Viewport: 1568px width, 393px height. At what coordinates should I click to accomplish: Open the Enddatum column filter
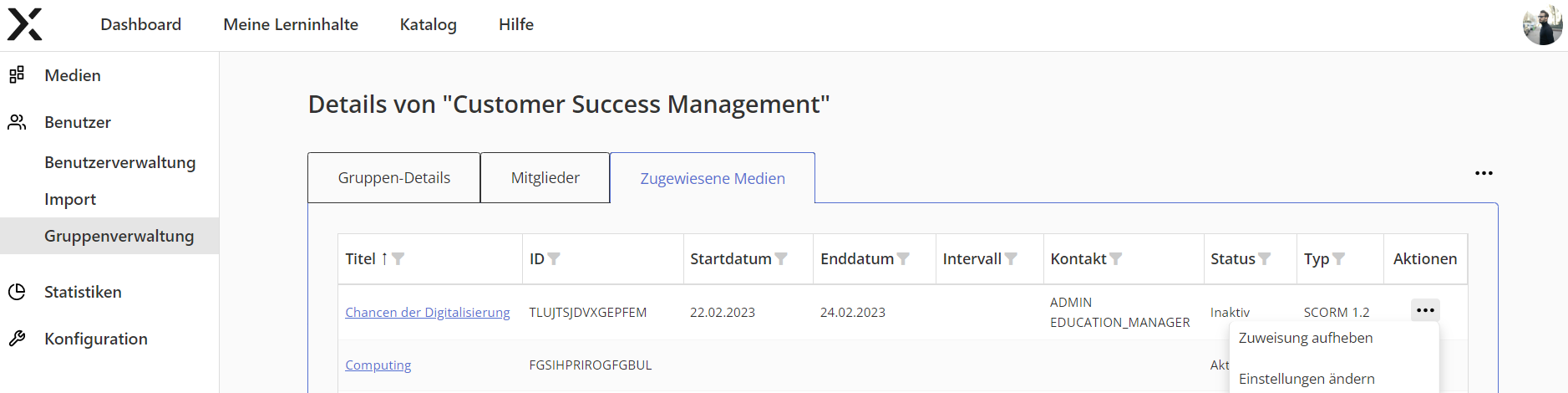[903, 259]
